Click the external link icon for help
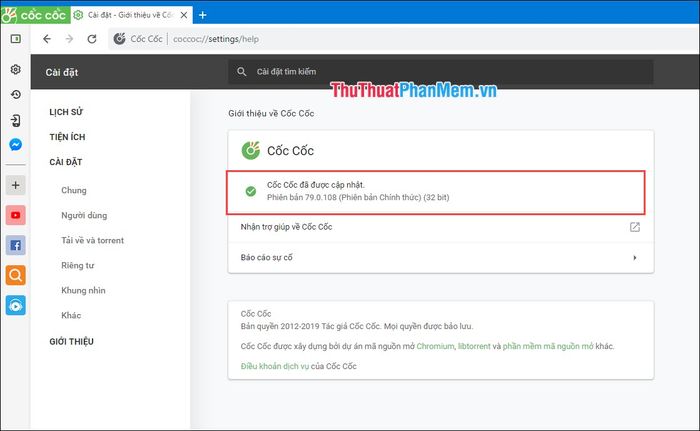700x431 pixels. (x=635, y=227)
